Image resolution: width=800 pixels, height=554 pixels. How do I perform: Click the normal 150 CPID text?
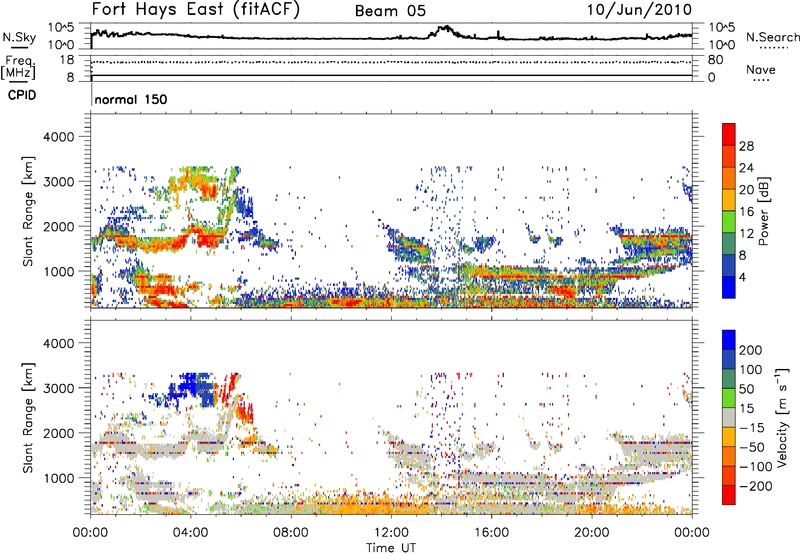(x=131, y=99)
